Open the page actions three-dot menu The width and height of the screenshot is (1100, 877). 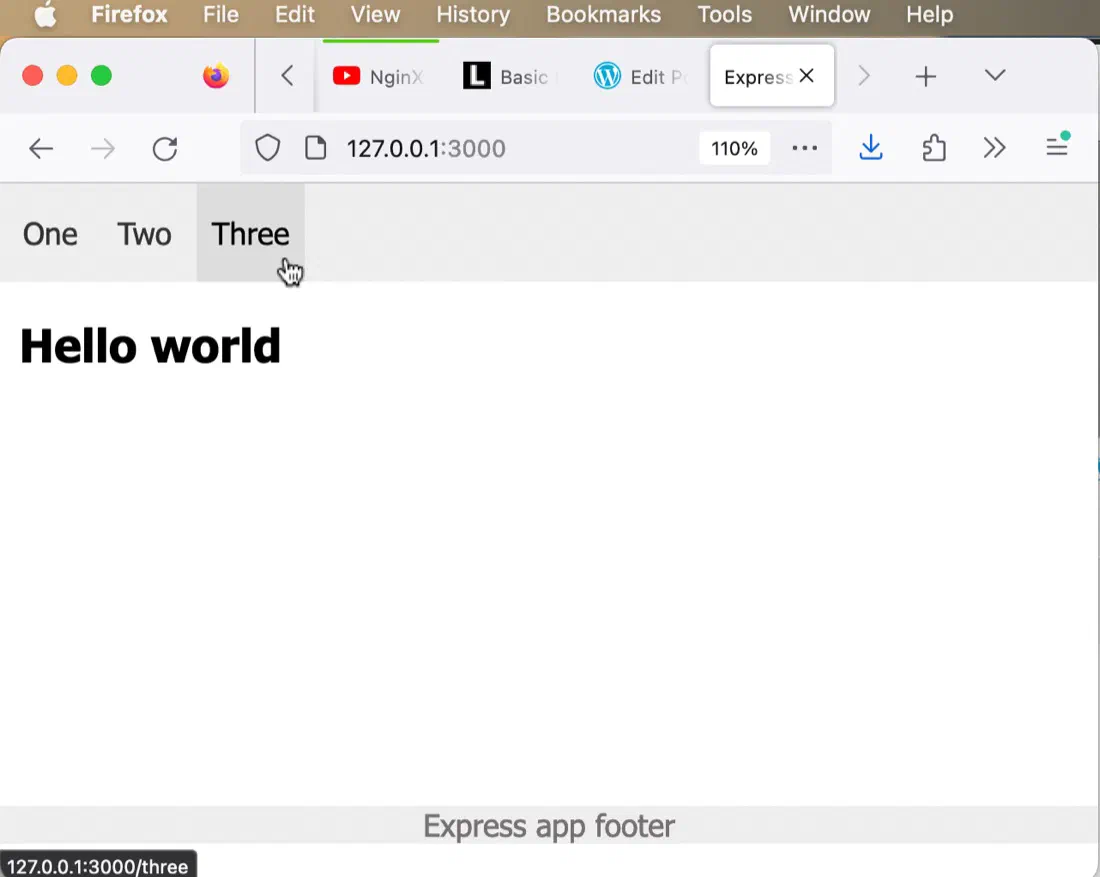[805, 148]
